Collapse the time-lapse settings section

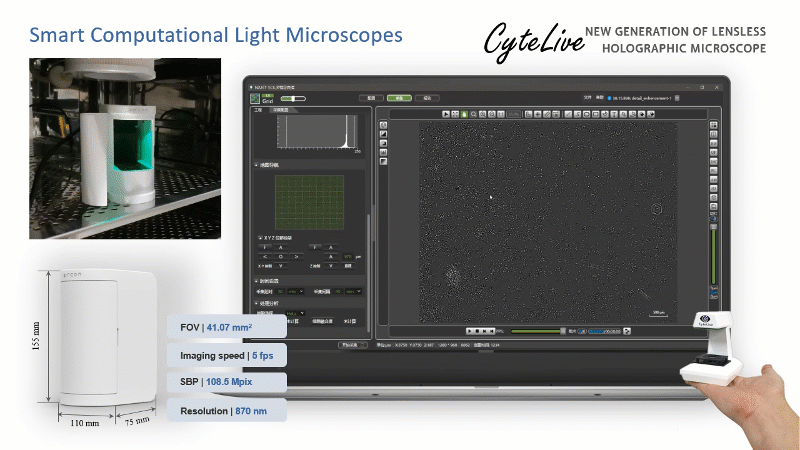click(256, 281)
